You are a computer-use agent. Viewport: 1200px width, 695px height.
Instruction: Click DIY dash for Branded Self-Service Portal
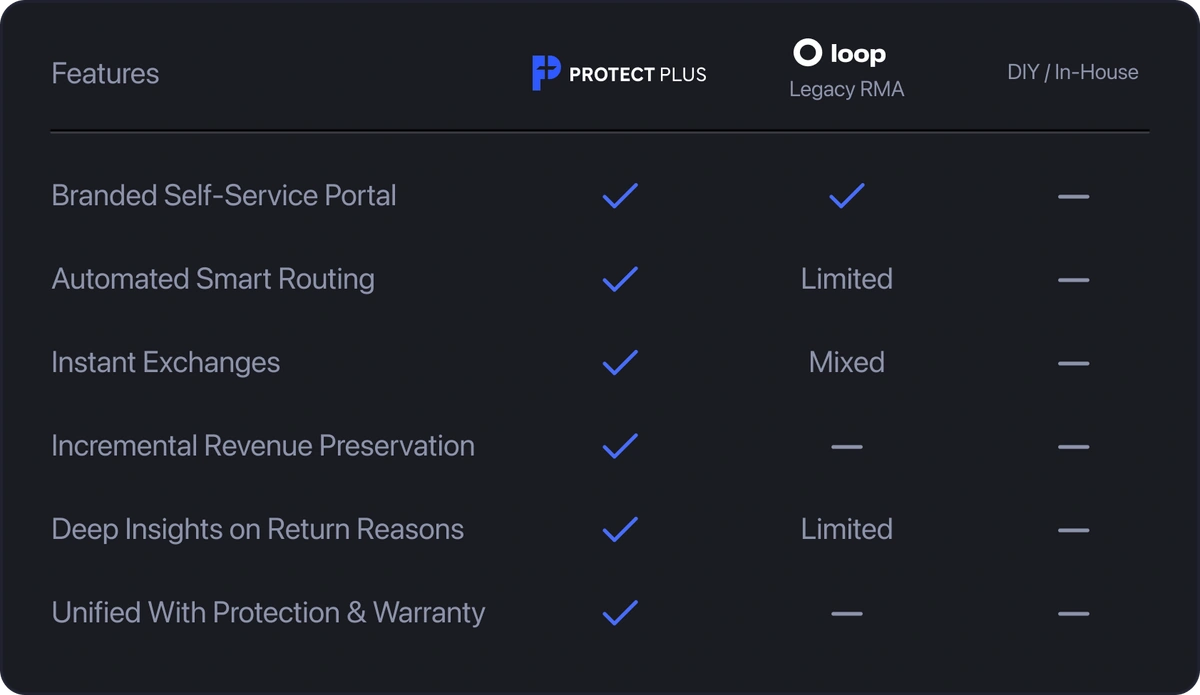1073,196
